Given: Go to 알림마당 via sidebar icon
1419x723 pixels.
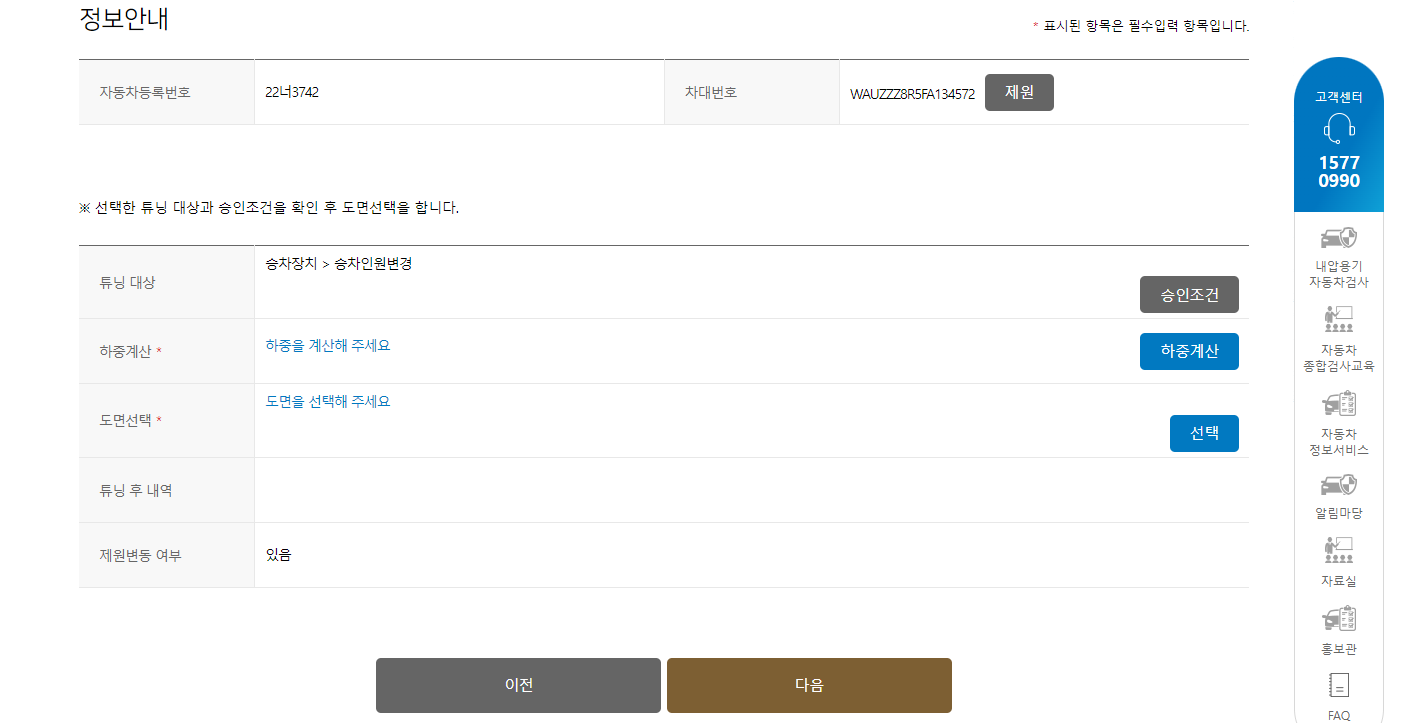Looking at the screenshot, I should [x=1338, y=486].
